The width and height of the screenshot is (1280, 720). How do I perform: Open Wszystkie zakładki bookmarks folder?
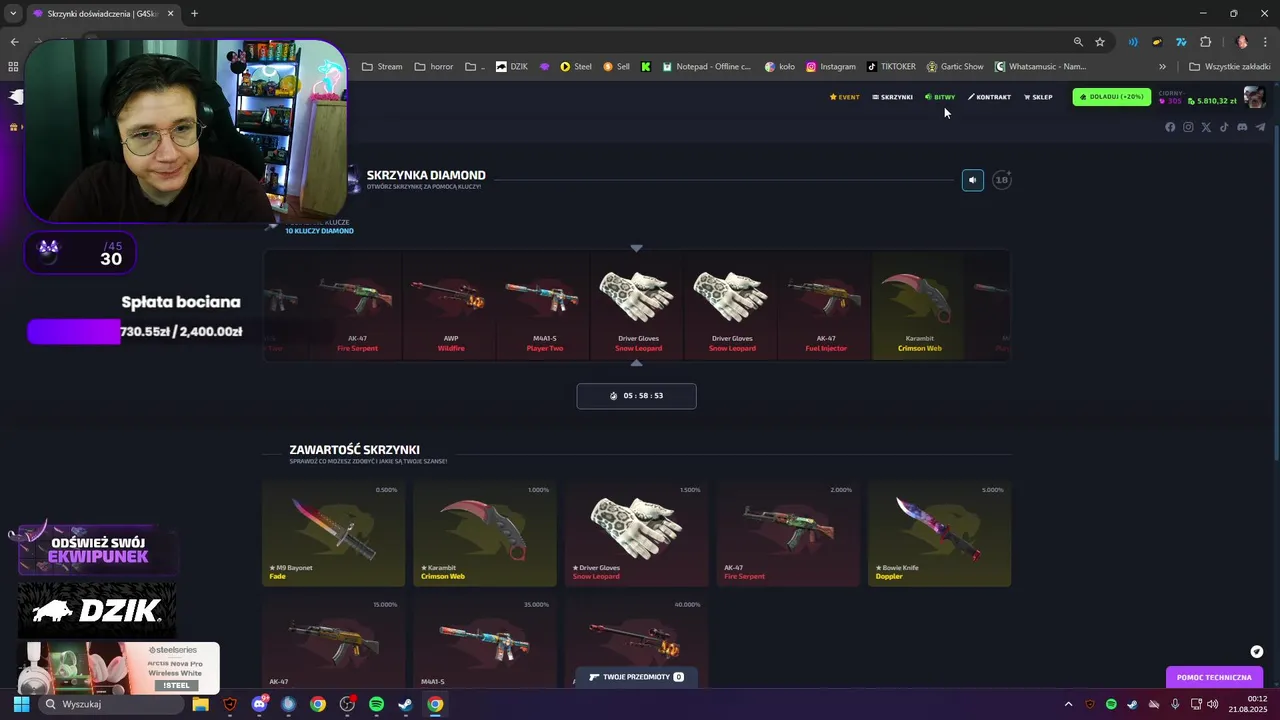[x=1229, y=67]
